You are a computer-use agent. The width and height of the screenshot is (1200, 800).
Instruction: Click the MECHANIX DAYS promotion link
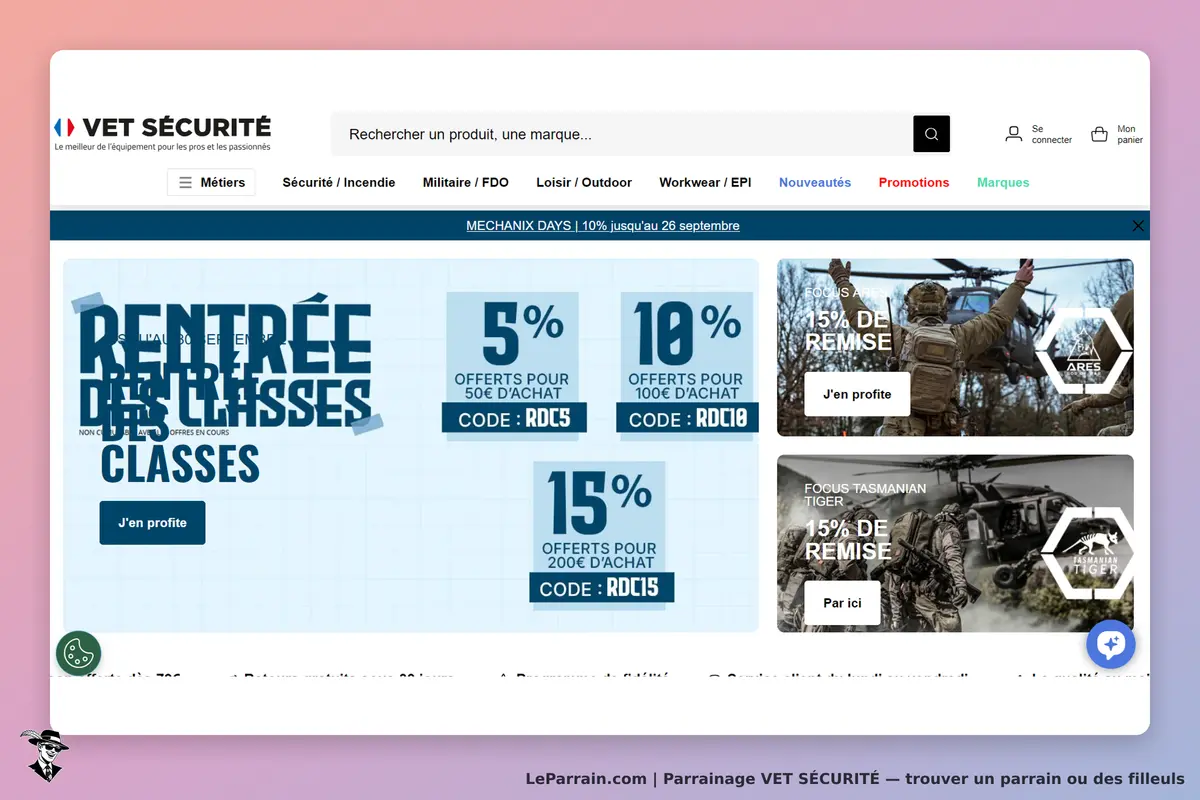pyautogui.click(x=603, y=226)
